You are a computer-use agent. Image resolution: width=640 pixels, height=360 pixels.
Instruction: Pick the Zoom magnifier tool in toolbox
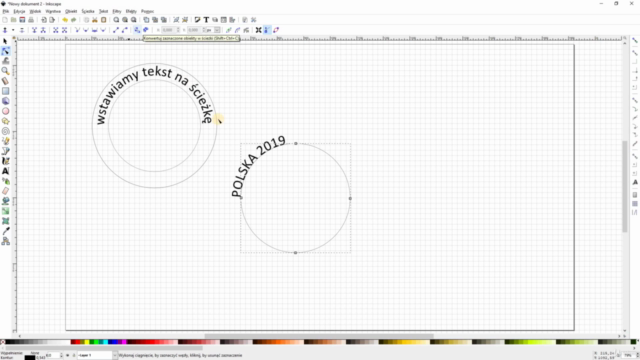click(x=5, y=71)
